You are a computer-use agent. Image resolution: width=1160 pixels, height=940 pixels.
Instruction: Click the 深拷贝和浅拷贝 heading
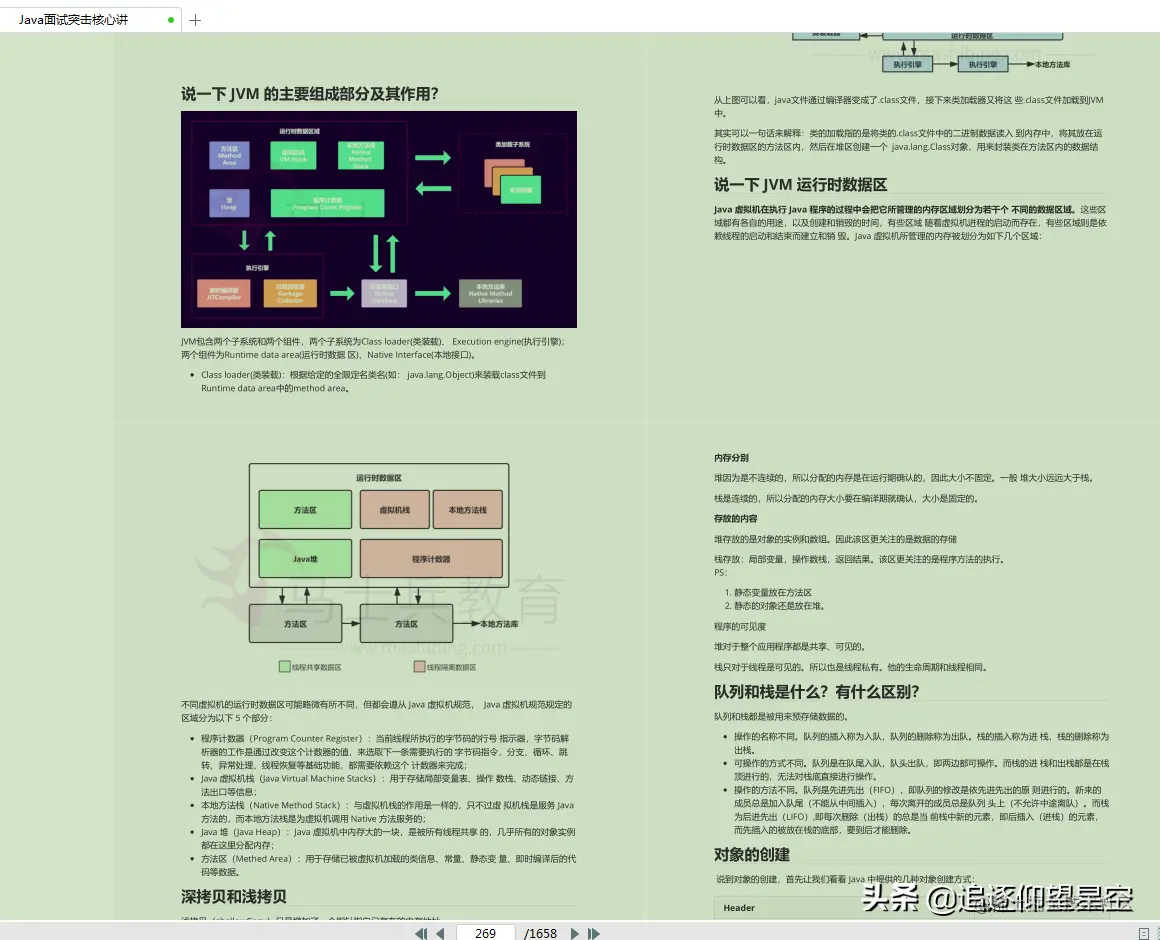tap(234, 896)
